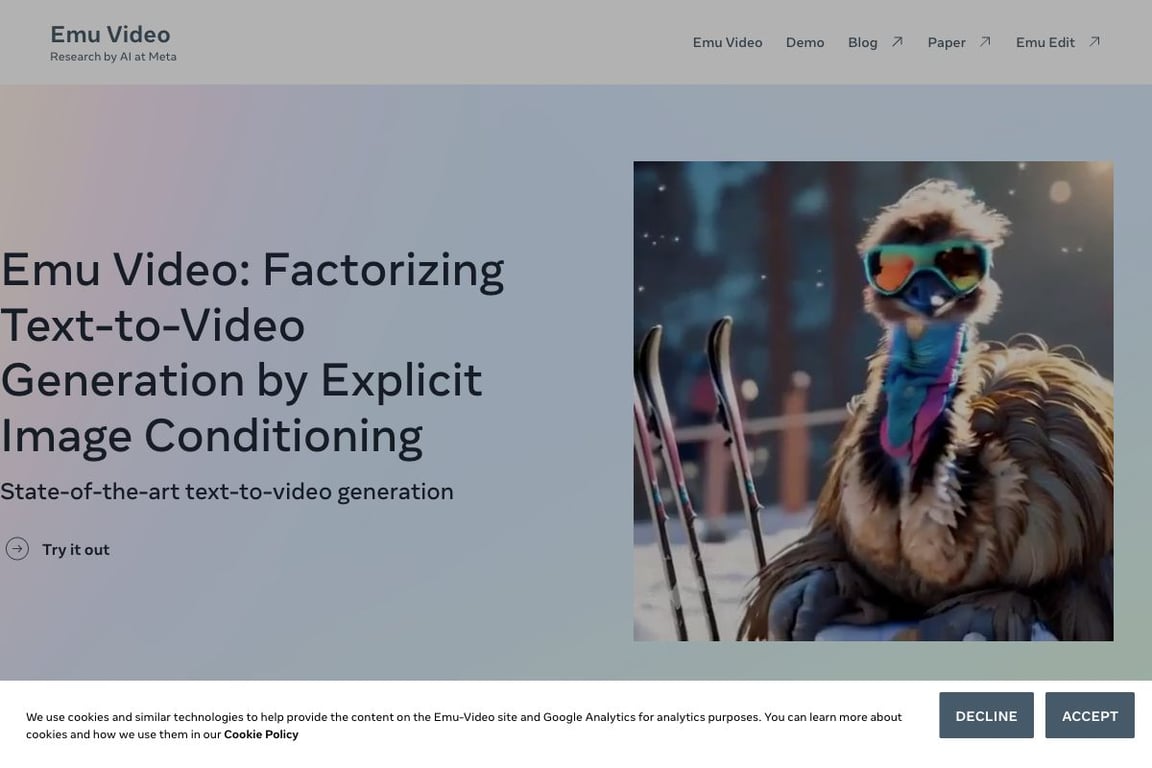Screen dimensions: 1152x768
Task: Open the Emu Video nav menu item
Action: coord(727,43)
